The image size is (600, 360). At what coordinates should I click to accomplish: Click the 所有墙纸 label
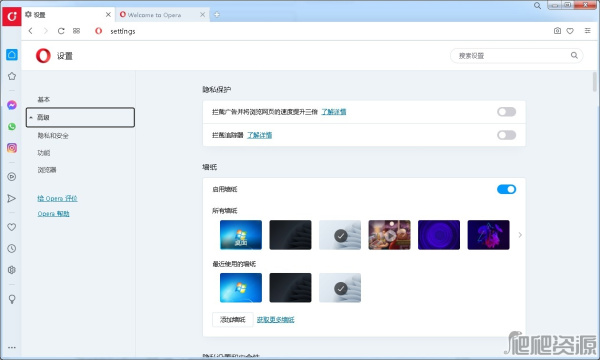click(225, 211)
